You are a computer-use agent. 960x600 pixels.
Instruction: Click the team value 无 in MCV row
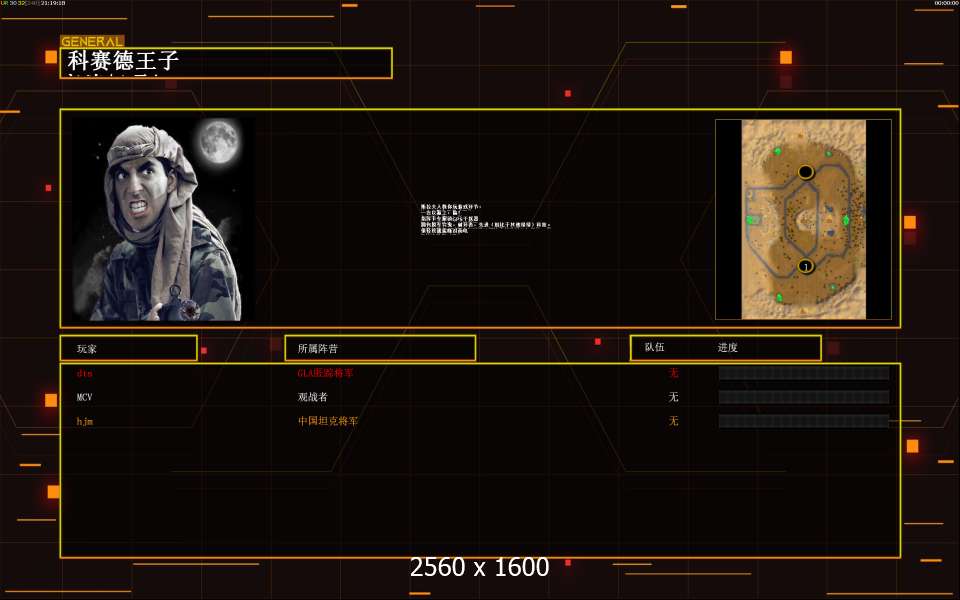(x=673, y=397)
